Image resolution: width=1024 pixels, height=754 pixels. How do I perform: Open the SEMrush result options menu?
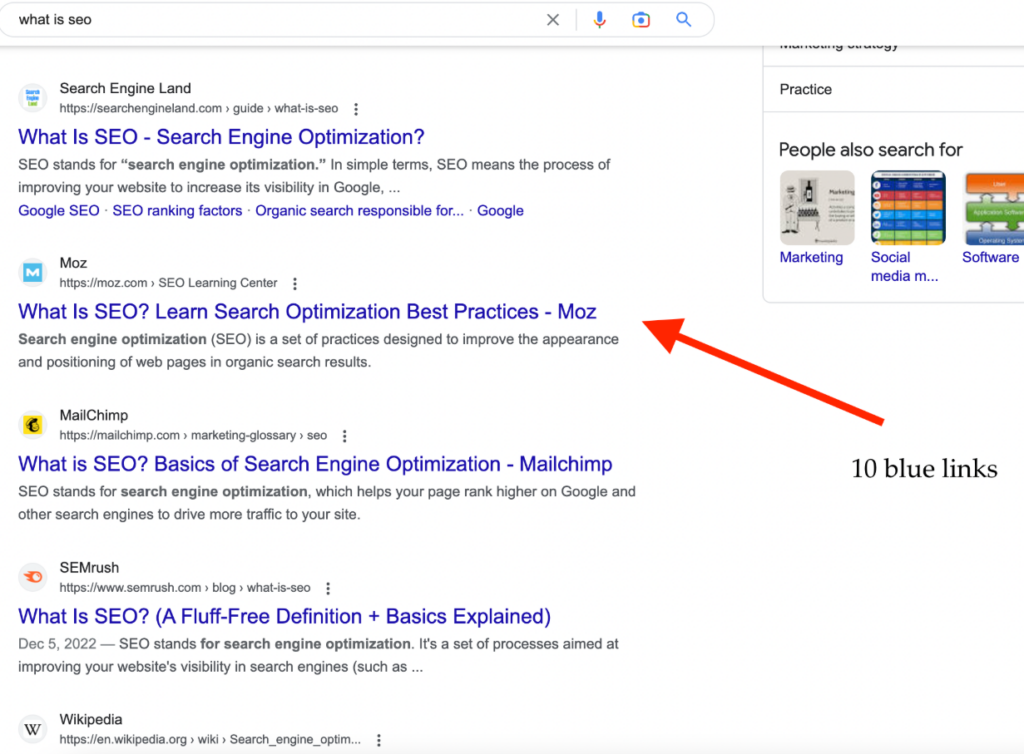(327, 587)
